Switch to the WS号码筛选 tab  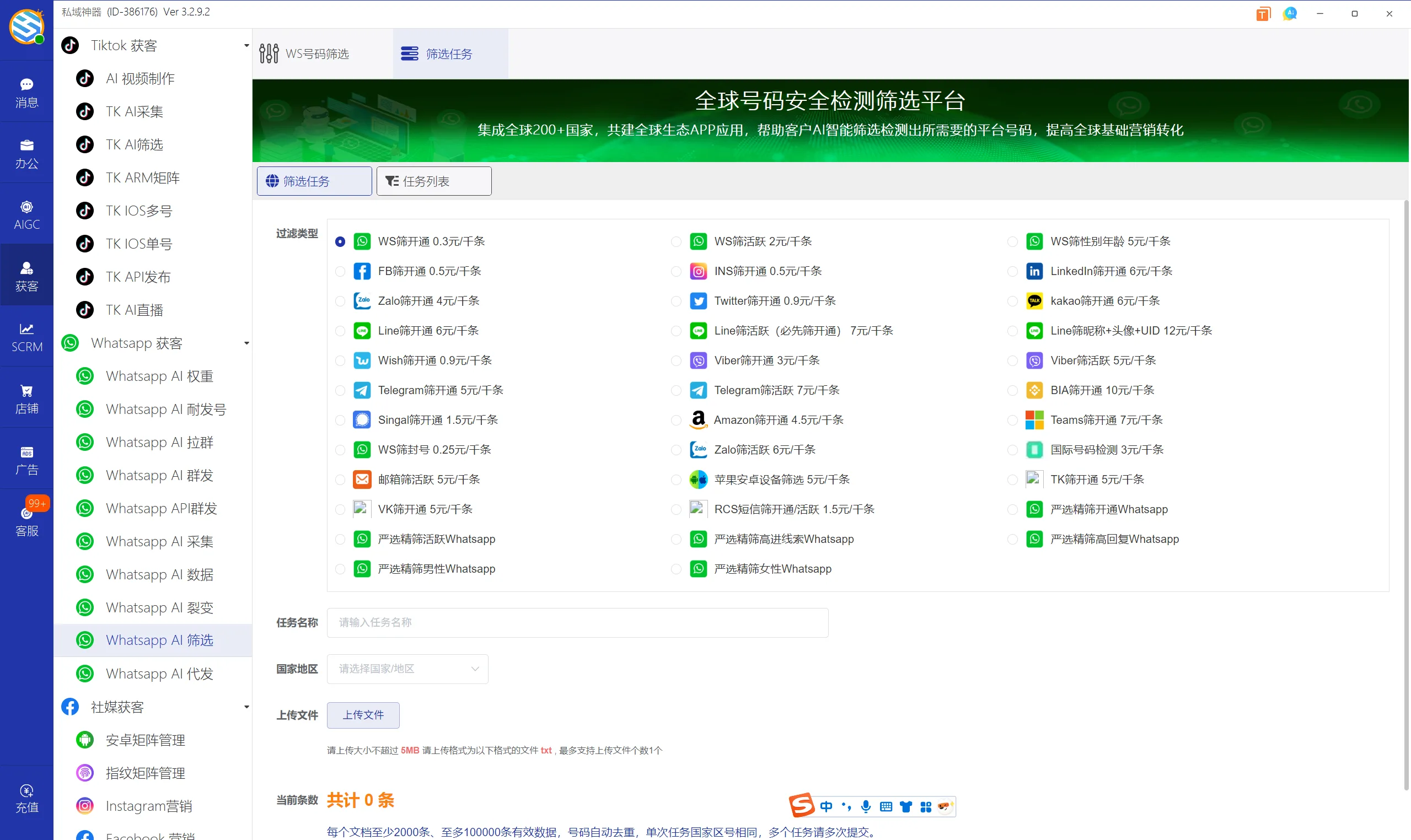tap(318, 53)
